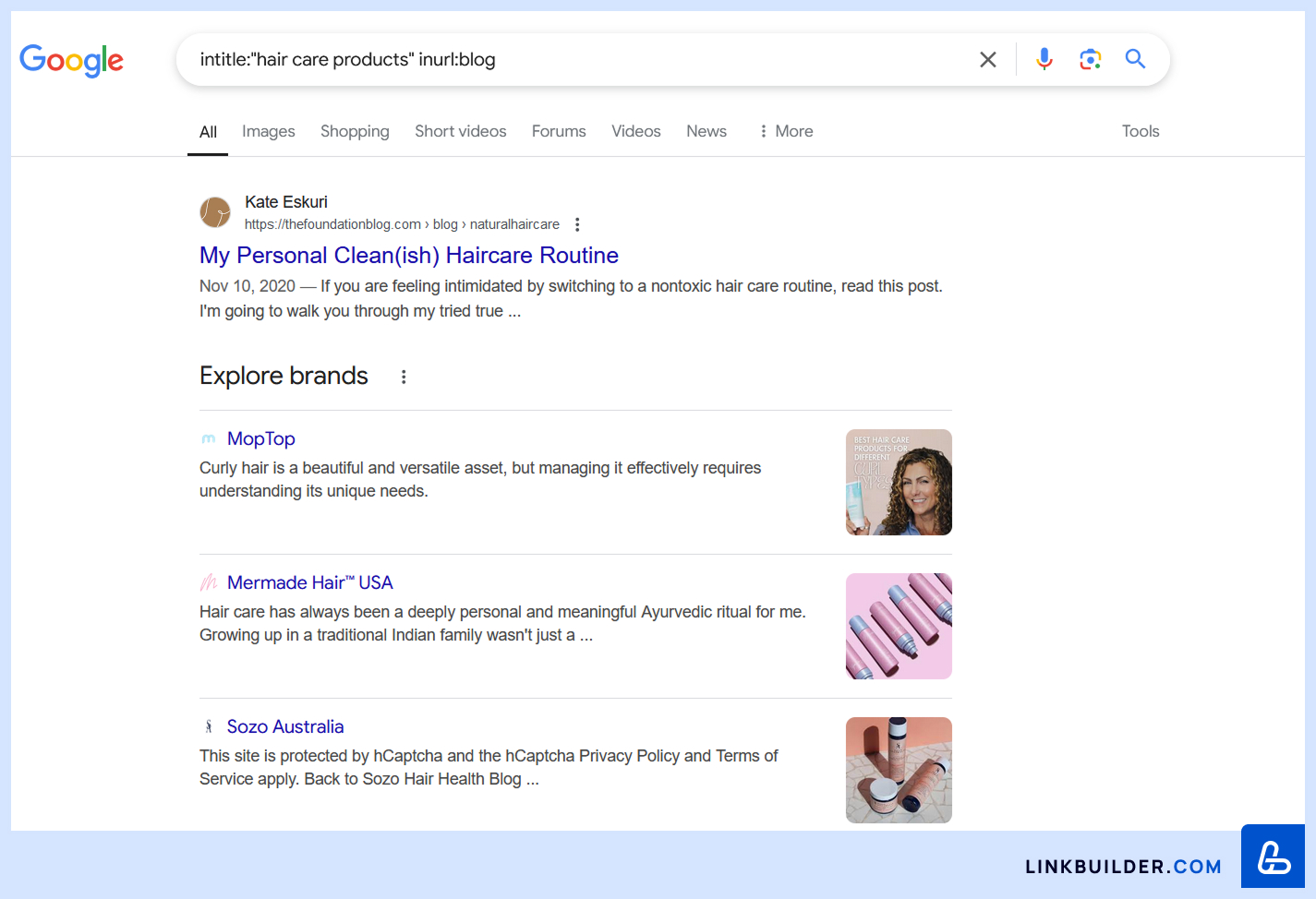Submit search with magnifier icon
Image resolution: width=1316 pixels, height=899 pixels.
[x=1135, y=59]
